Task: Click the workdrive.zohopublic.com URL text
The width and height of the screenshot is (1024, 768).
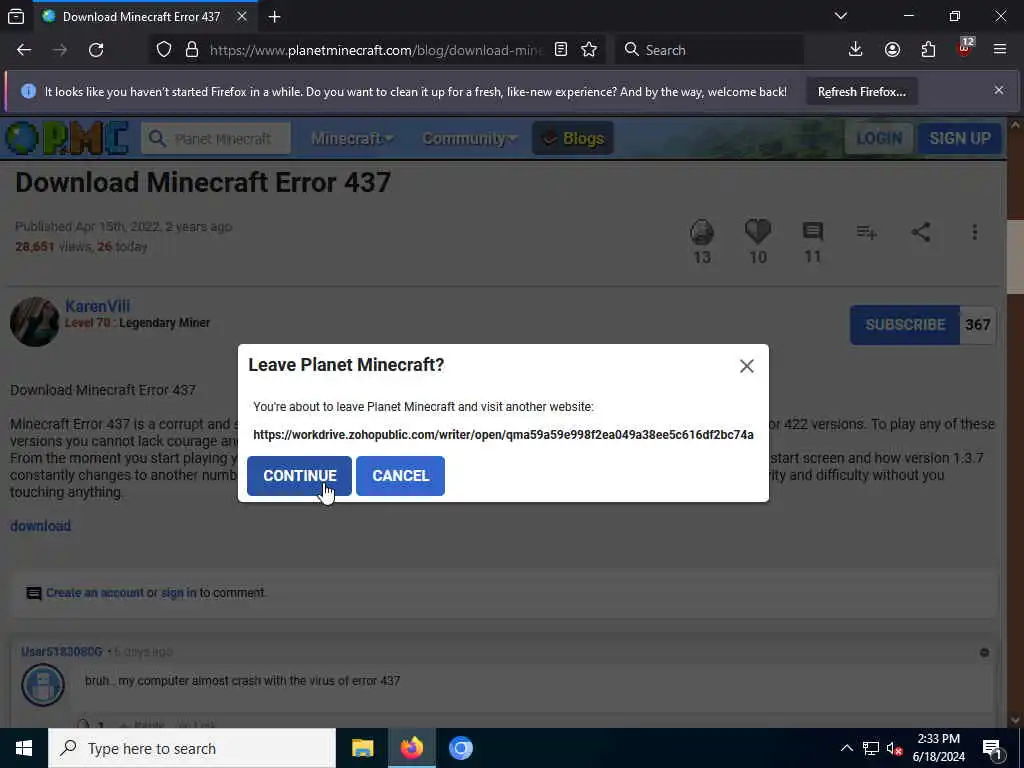Action: coord(503,434)
